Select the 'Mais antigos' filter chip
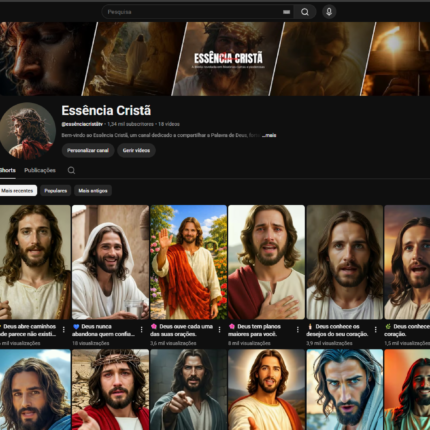Image resolution: width=430 pixels, height=430 pixels. pos(93,191)
